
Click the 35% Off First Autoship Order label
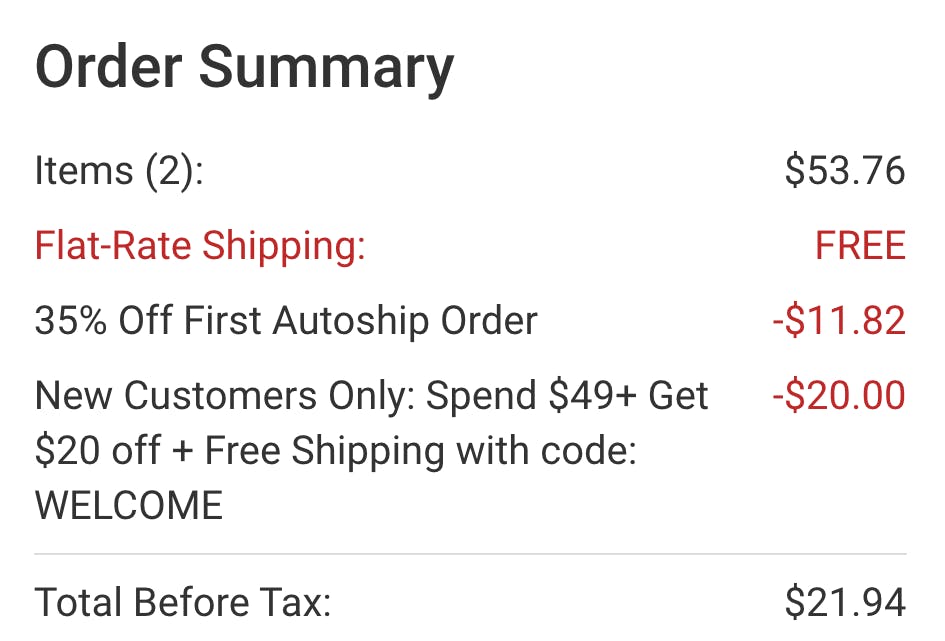[286, 321]
